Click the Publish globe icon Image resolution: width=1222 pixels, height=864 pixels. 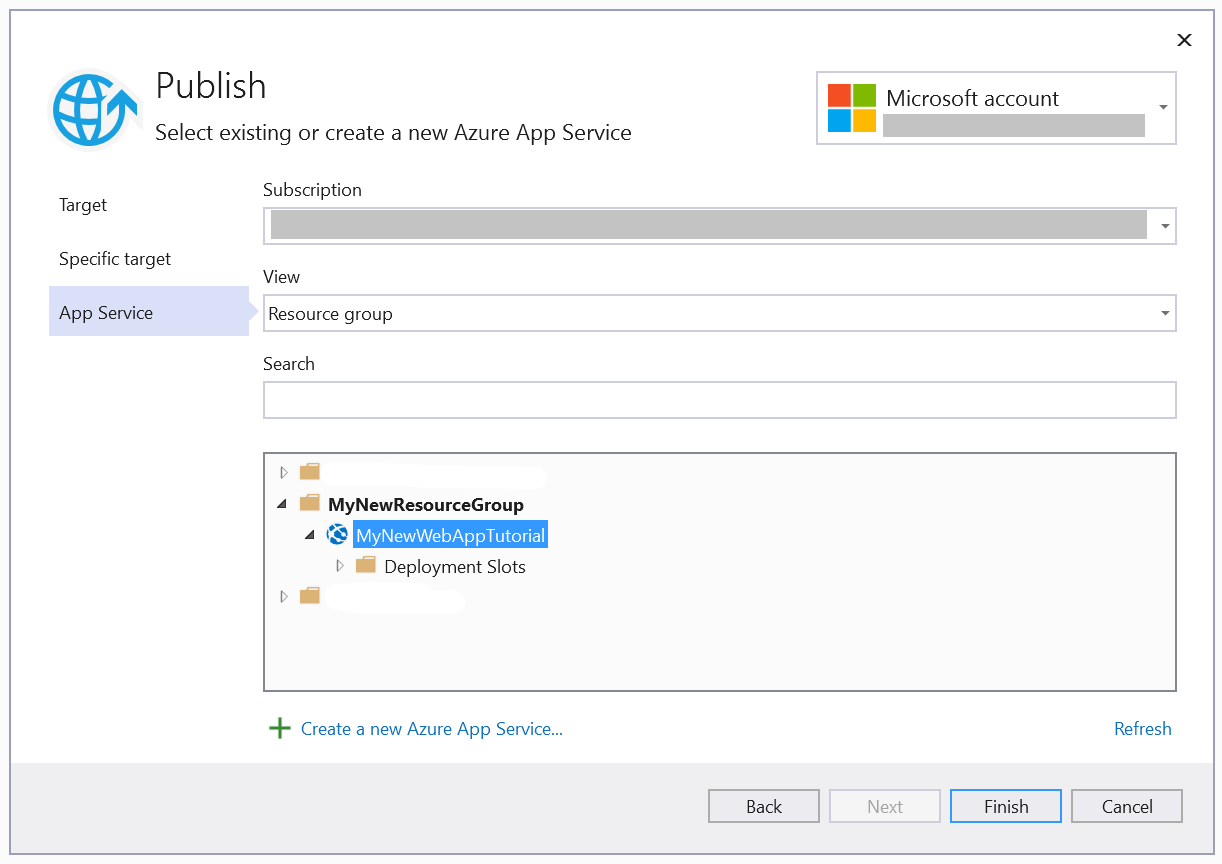pyautogui.click(x=94, y=107)
